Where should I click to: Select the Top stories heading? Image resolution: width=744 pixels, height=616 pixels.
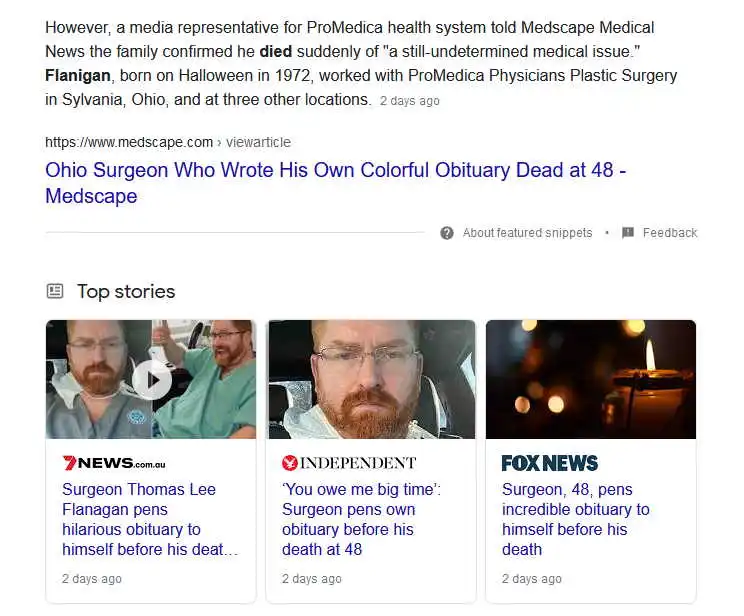(x=126, y=291)
